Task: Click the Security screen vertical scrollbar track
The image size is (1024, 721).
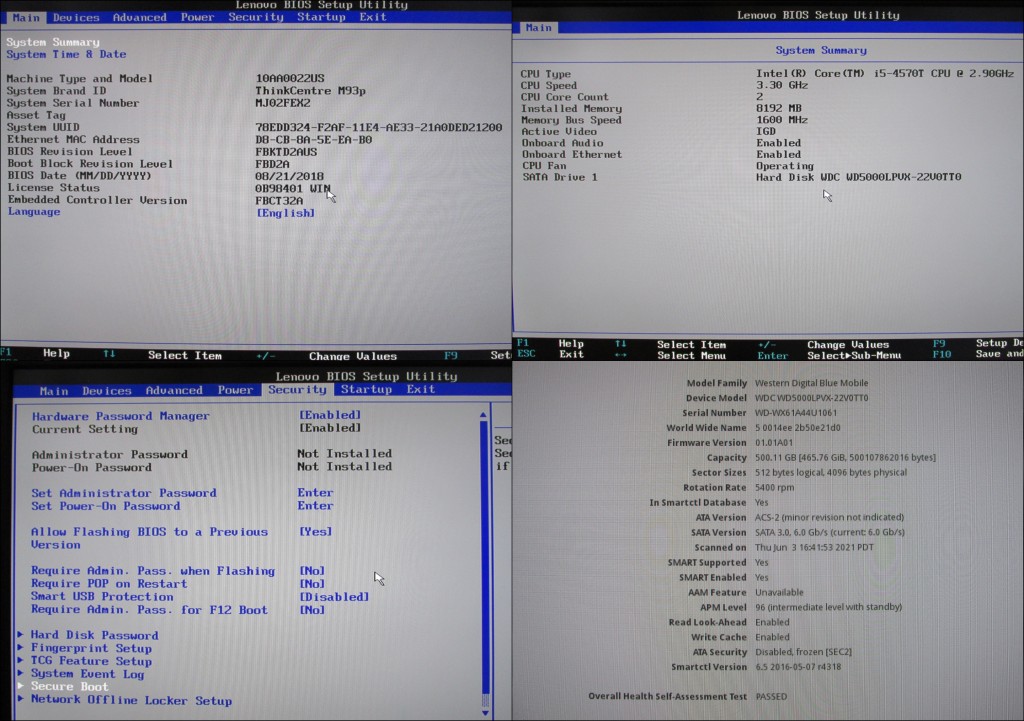Action: [484, 564]
